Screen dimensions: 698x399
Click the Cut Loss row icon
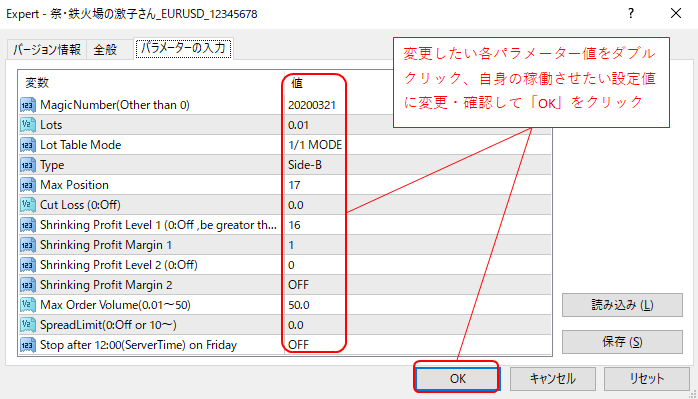coord(28,205)
